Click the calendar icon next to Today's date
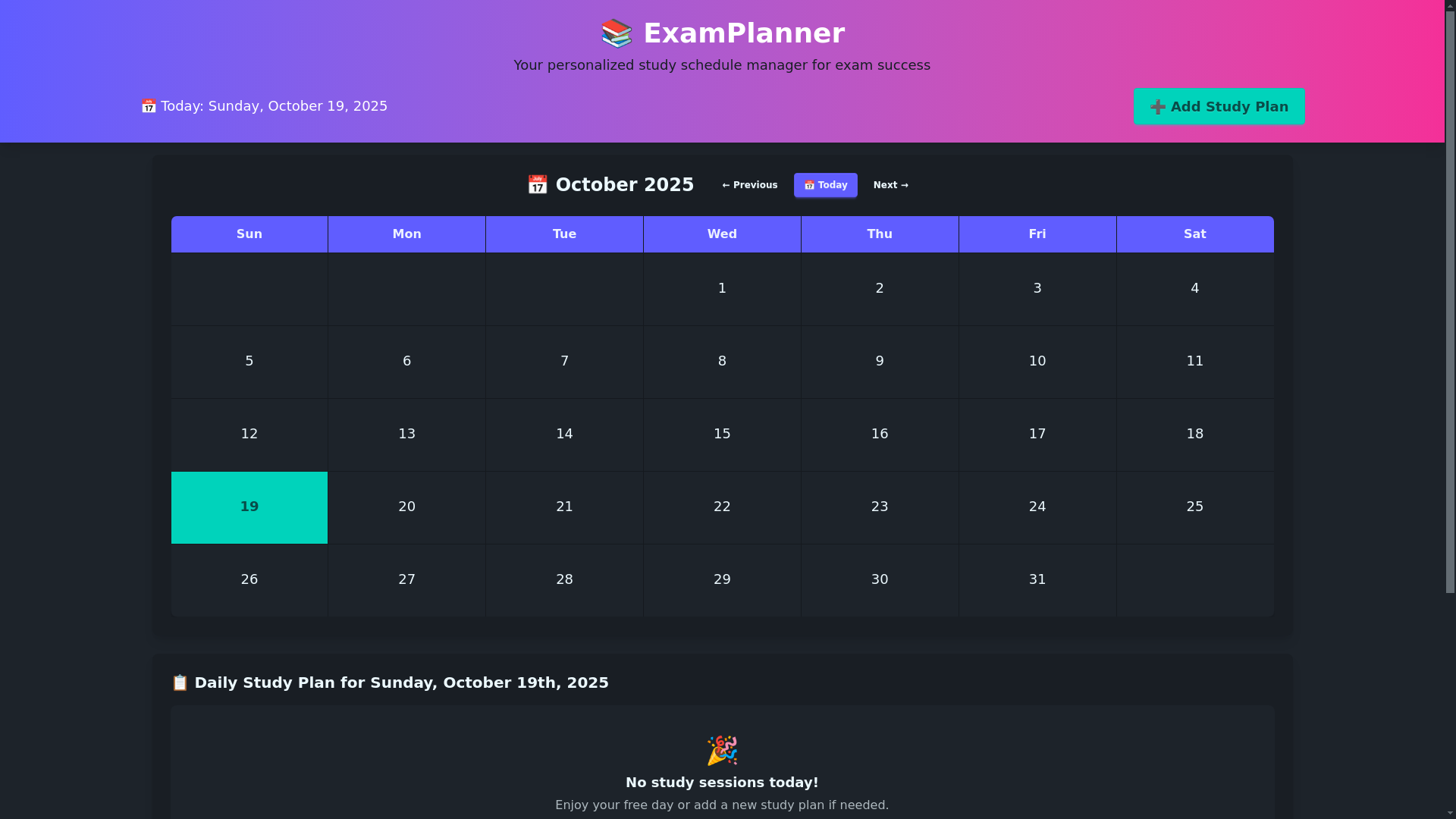This screenshot has height=819, width=1456. click(149, 106)
